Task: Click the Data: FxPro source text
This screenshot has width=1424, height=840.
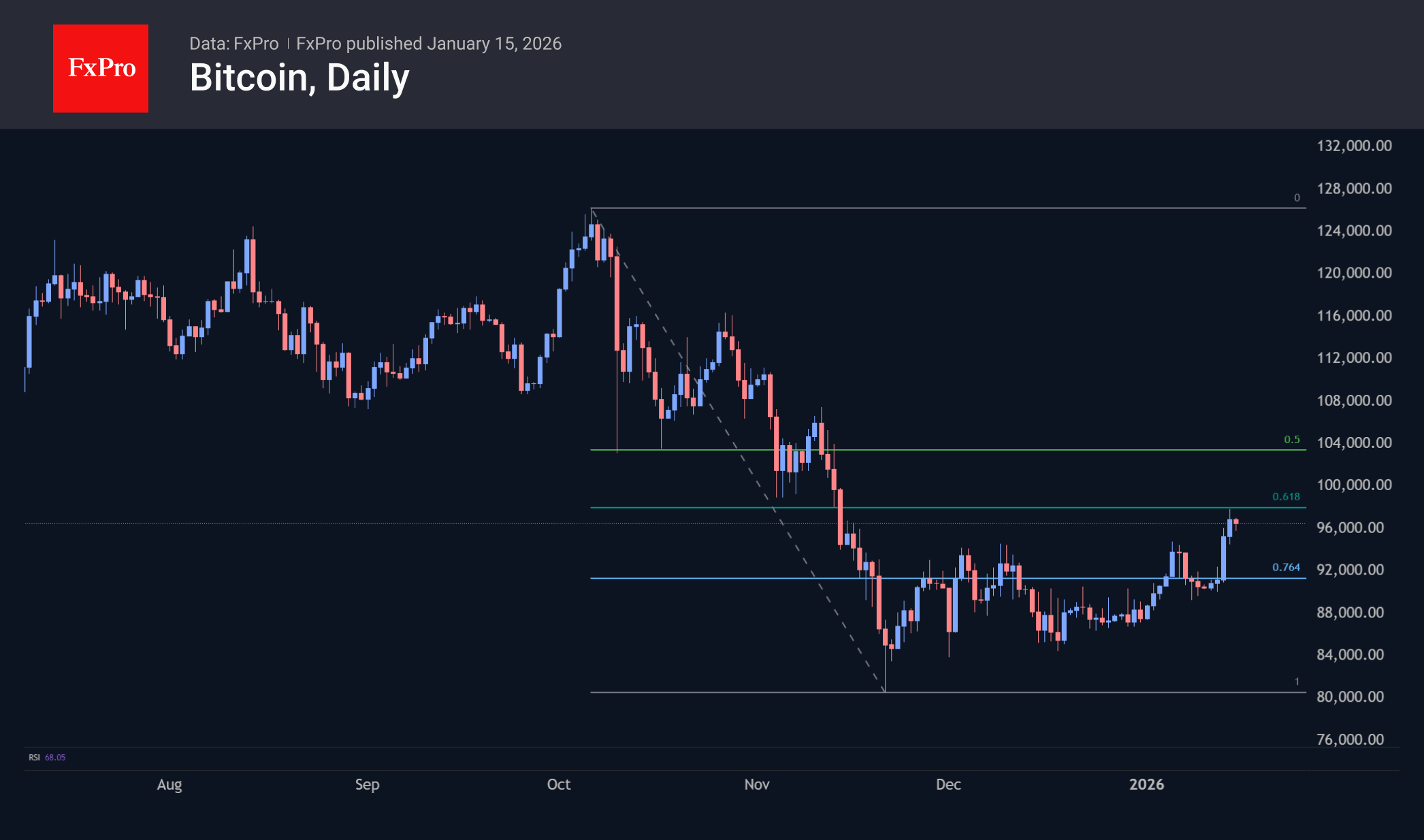Action: pos(233,44)
